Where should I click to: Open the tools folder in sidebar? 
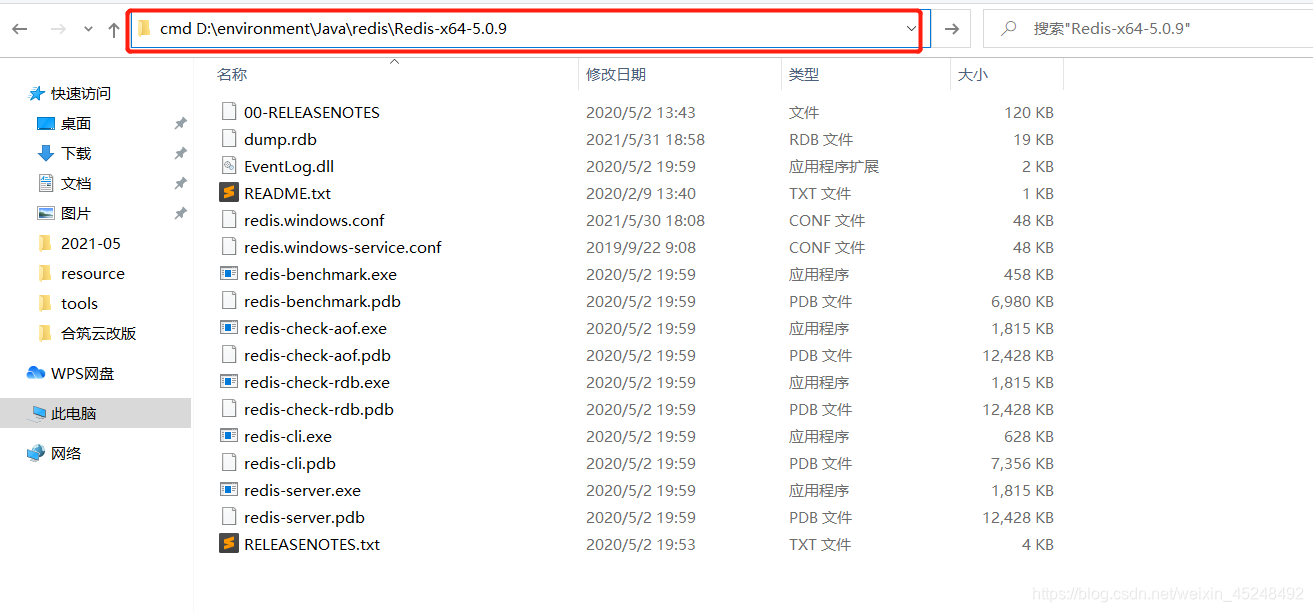click(x=80, y=303)
